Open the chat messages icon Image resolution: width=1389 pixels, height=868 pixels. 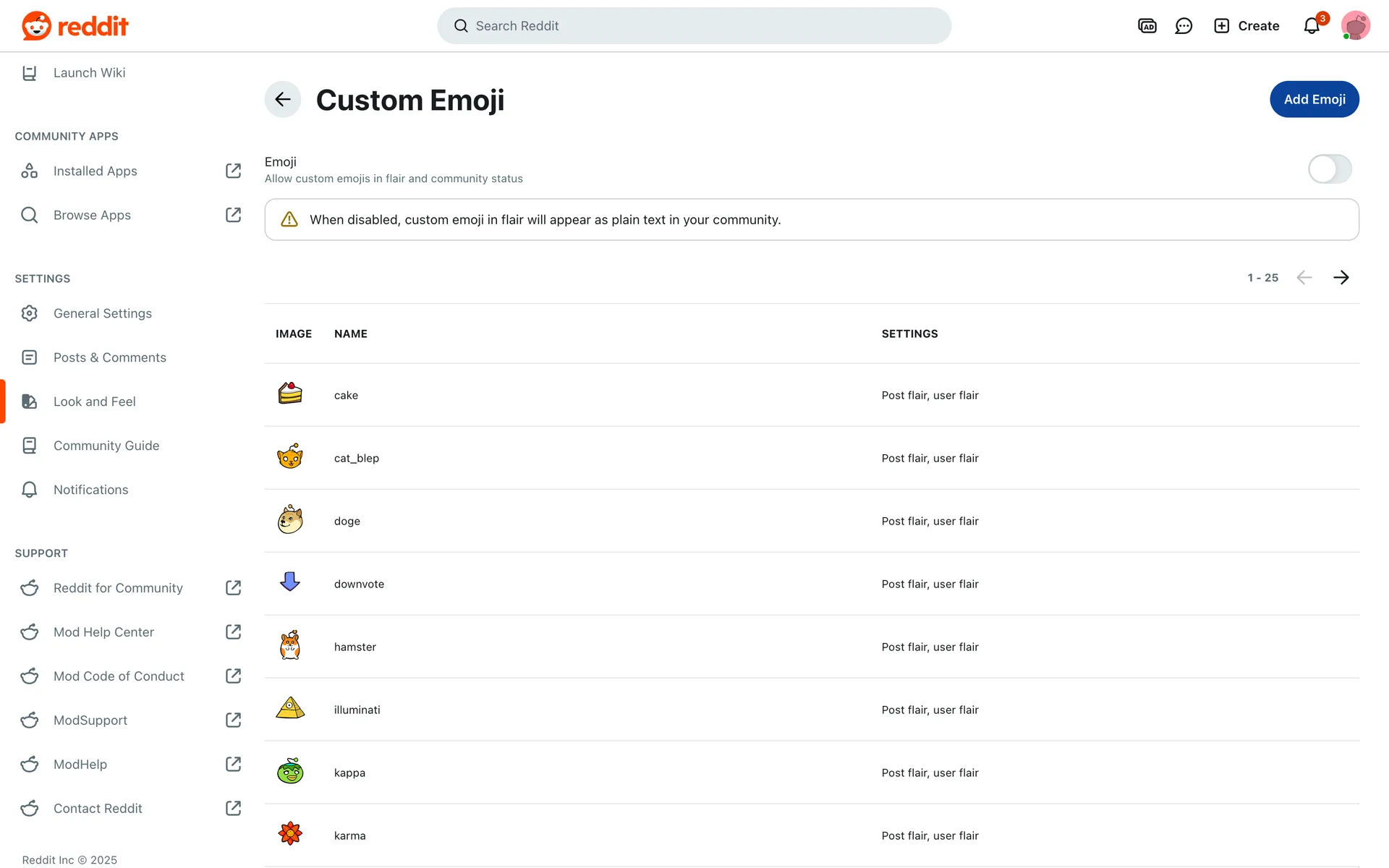coord(1184,26)
